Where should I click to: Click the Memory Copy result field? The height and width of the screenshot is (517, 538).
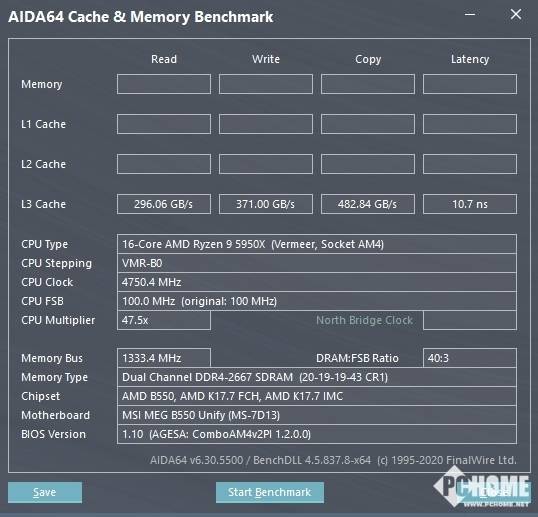tap(368, 84)
